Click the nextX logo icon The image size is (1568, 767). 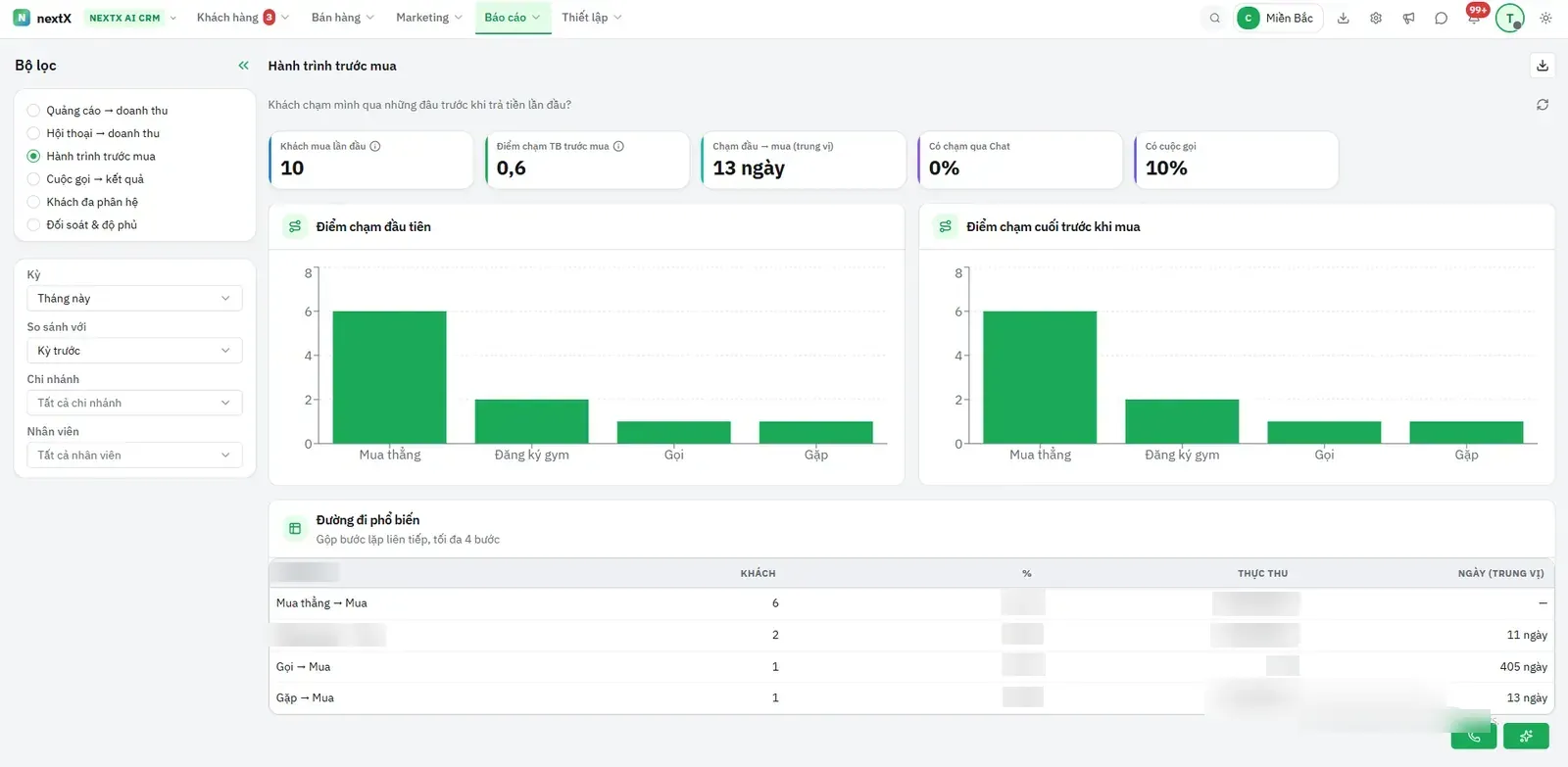pyautogui.click(x=22, y=18)
